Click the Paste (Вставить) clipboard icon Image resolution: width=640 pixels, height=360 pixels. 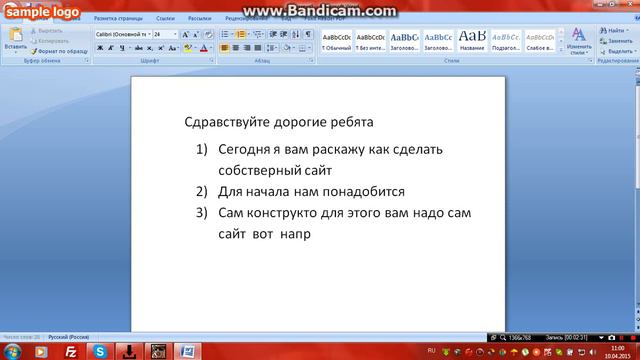coord(16,35)
